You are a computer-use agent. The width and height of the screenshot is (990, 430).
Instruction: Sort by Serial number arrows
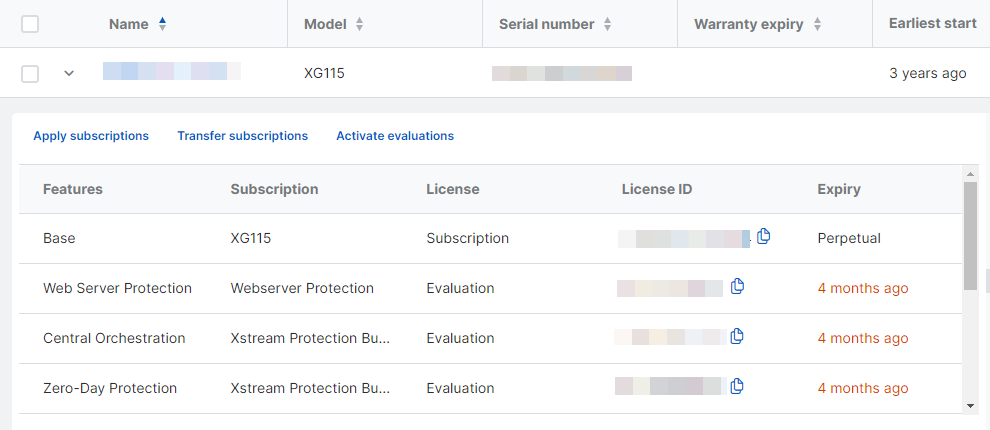click(607, 24)
